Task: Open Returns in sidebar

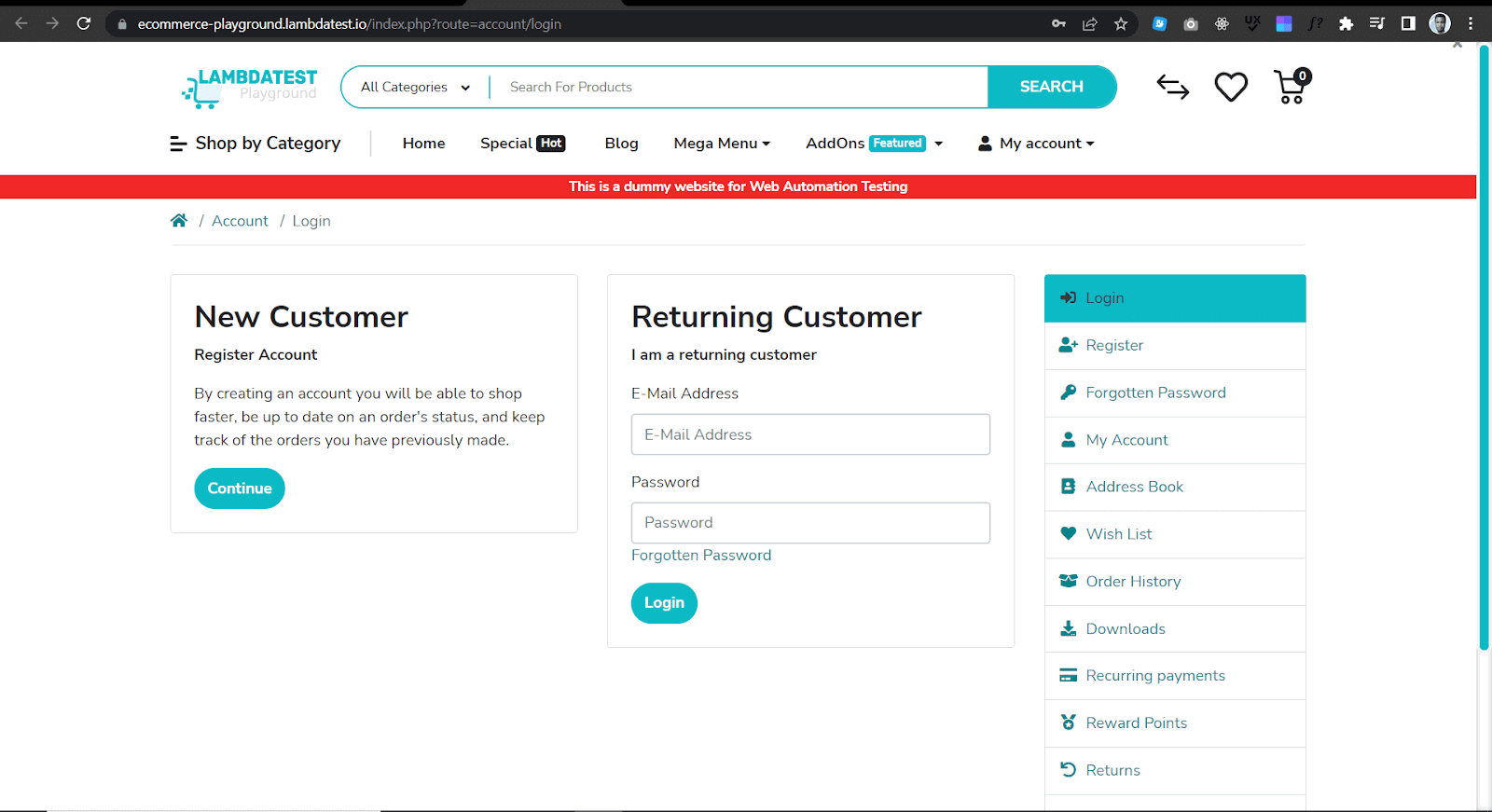Action: point(1175,771)
